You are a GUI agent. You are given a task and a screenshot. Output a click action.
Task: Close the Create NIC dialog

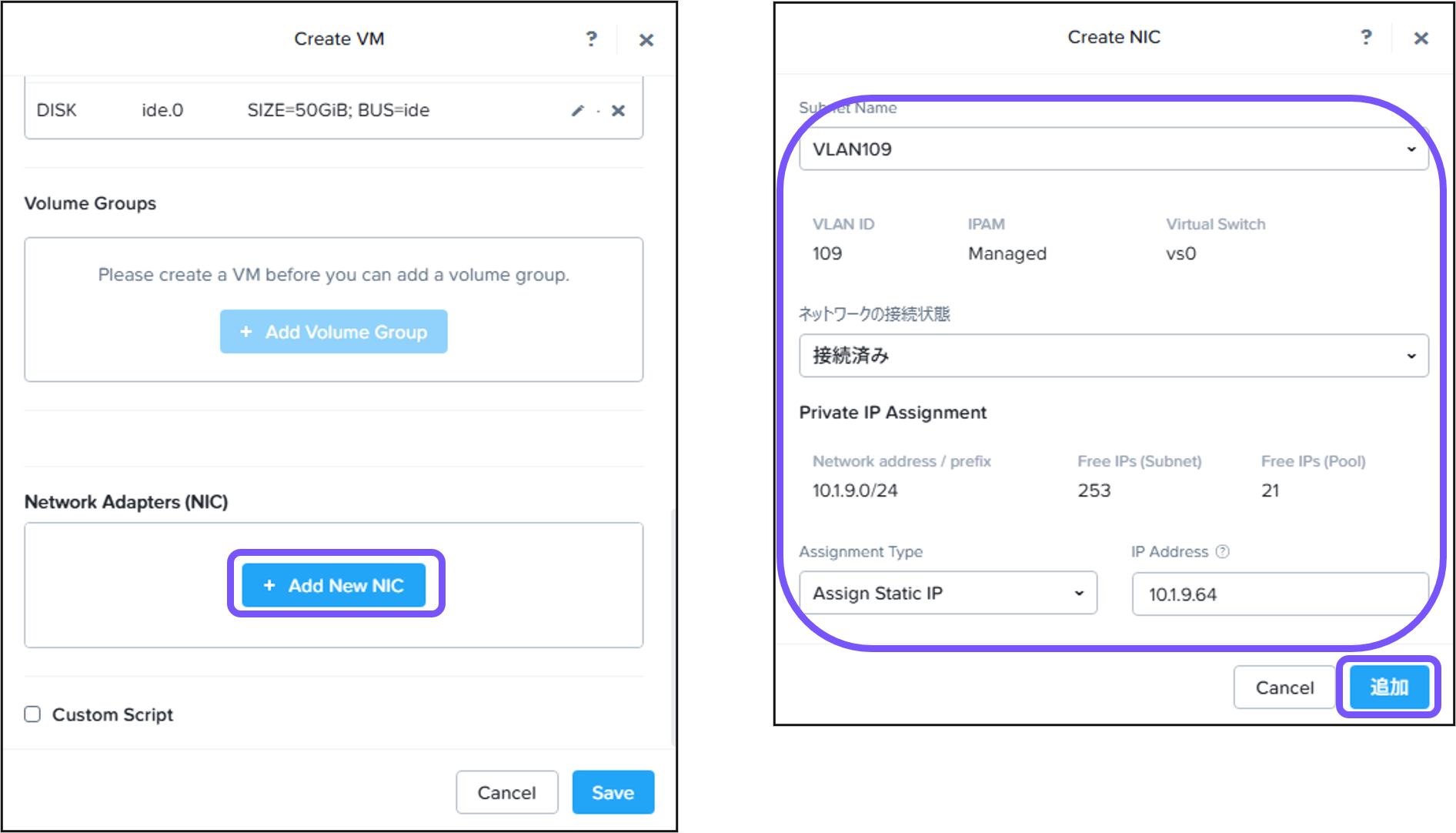click(x=1421, y=38)
